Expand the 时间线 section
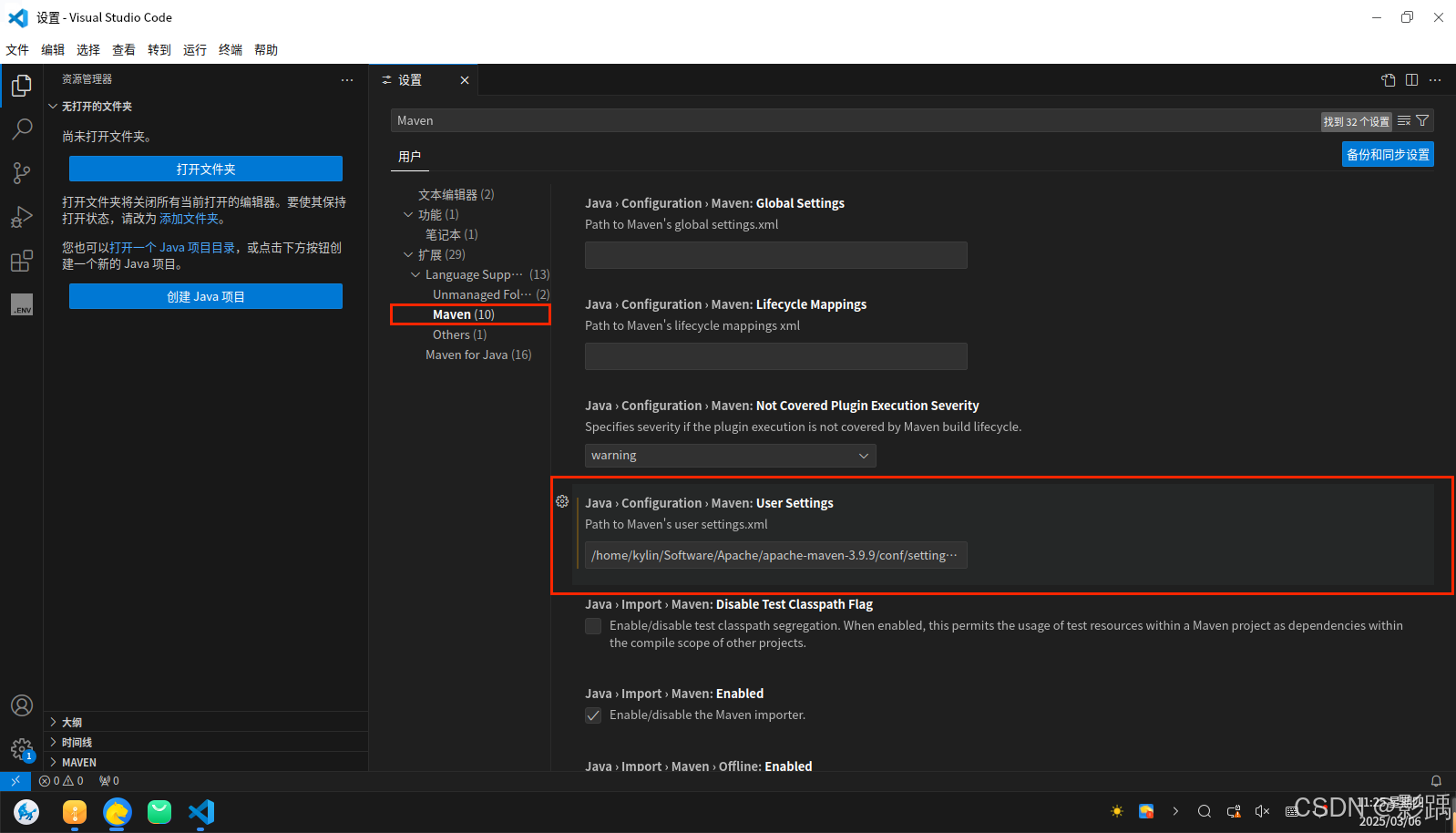The height and width of the screenshot is (833, 1456). click(x=53, y=742)
